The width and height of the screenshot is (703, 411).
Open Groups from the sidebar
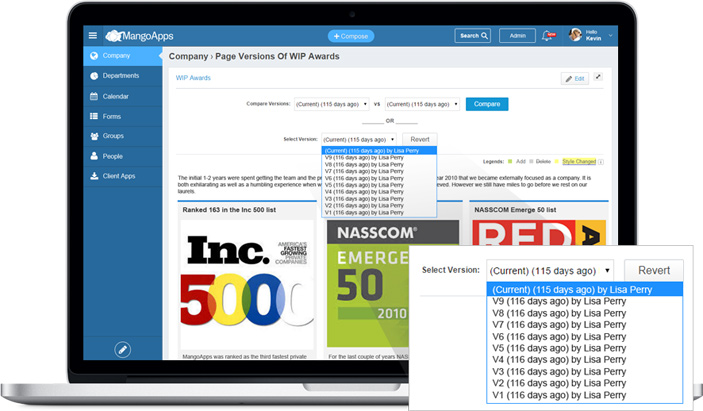(x=123, y=136)
